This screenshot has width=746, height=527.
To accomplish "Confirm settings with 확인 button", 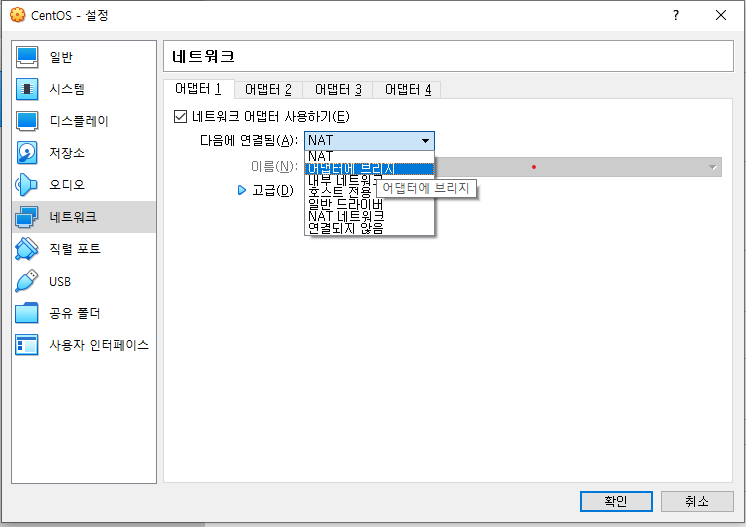I will pyautogui.click(x=616, y=501).
